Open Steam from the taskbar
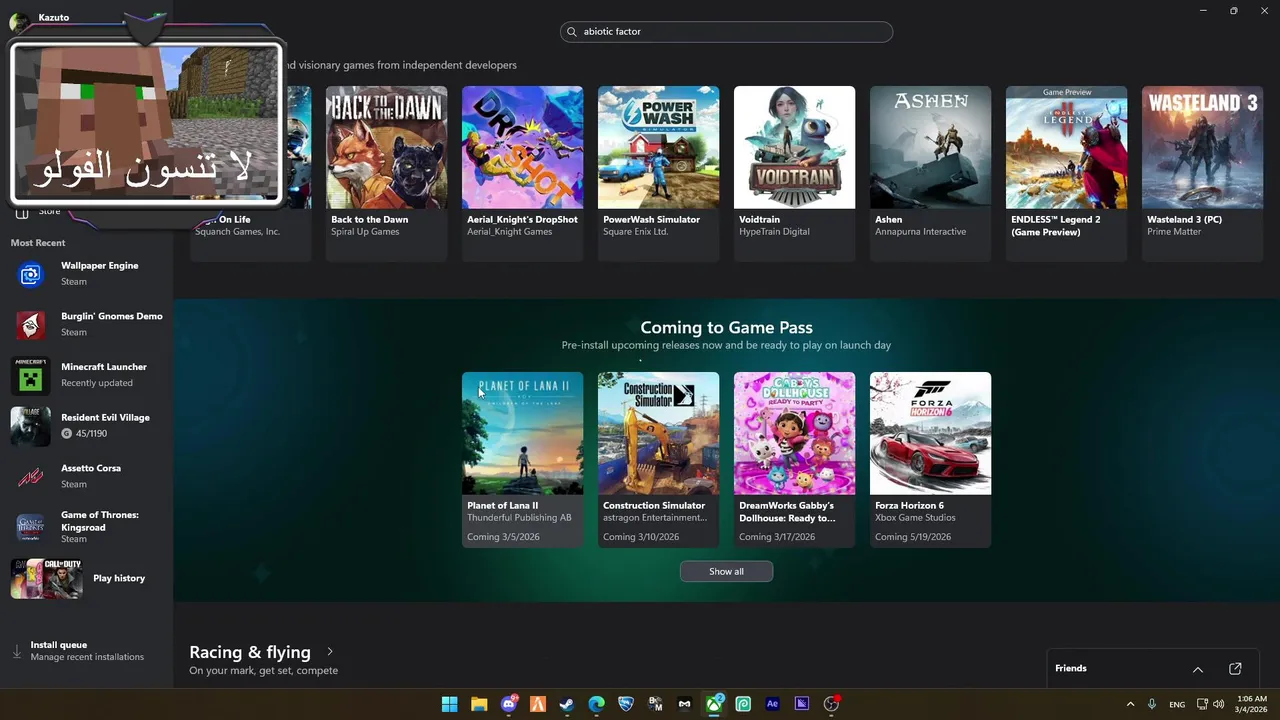1280x720 pixels. click(x=567, y=704)
